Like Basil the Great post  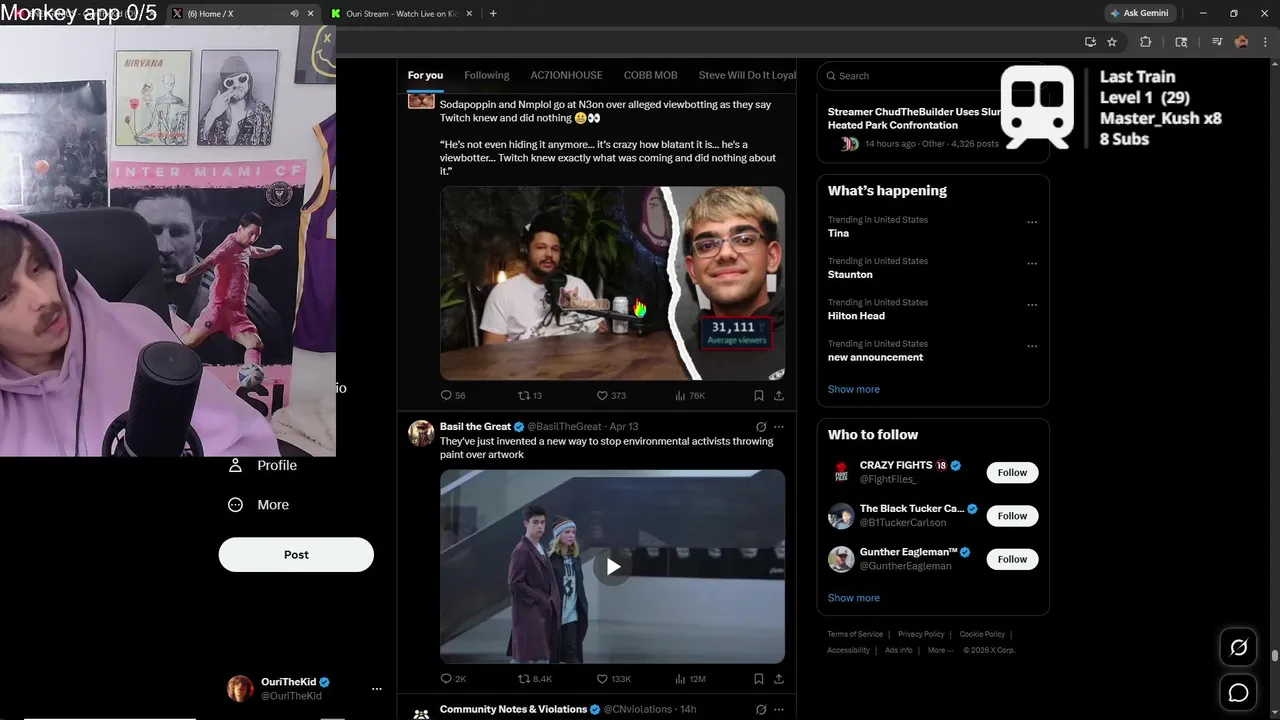click(613, 679)
